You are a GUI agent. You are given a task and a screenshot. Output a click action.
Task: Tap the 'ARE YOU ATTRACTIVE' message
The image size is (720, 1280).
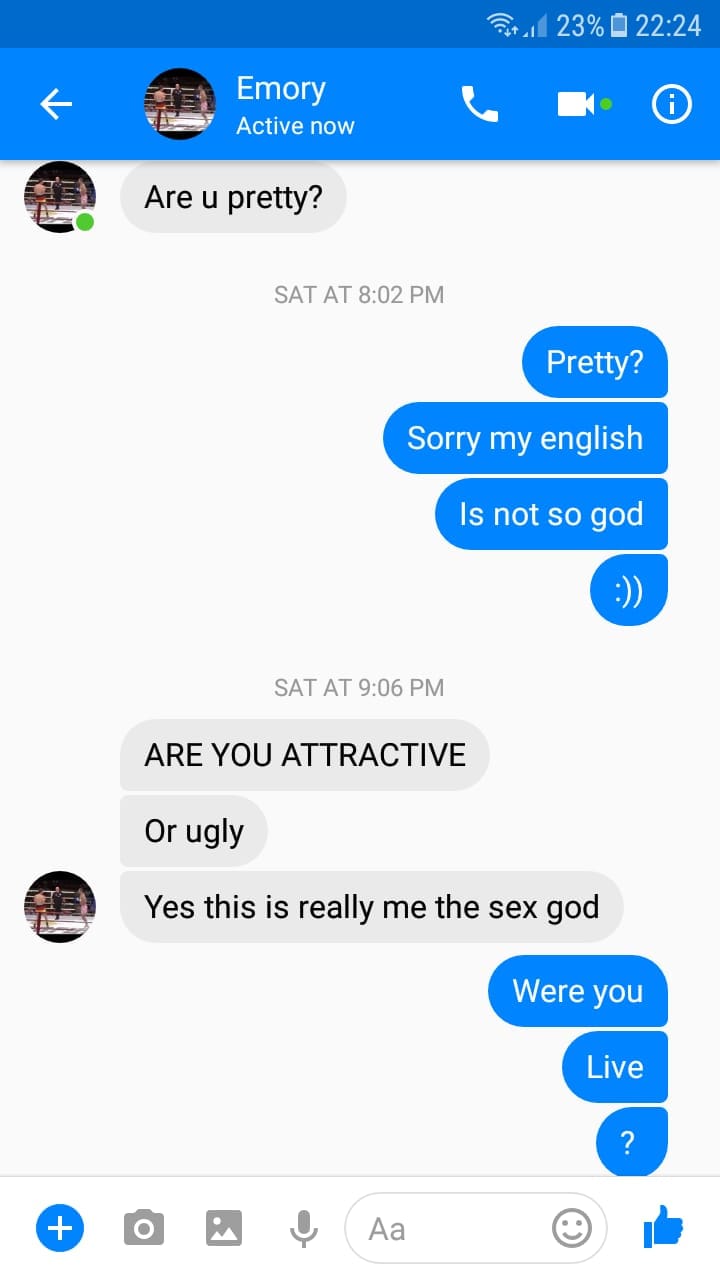point(304,754)
